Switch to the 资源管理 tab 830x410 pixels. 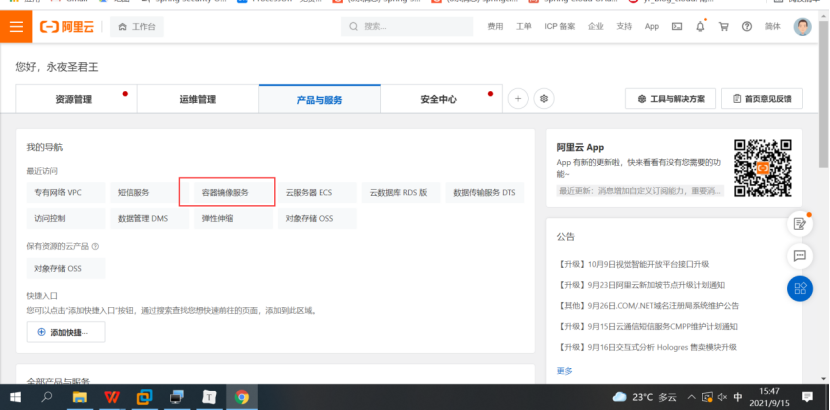pyautogui.click(x=76, y=99)
